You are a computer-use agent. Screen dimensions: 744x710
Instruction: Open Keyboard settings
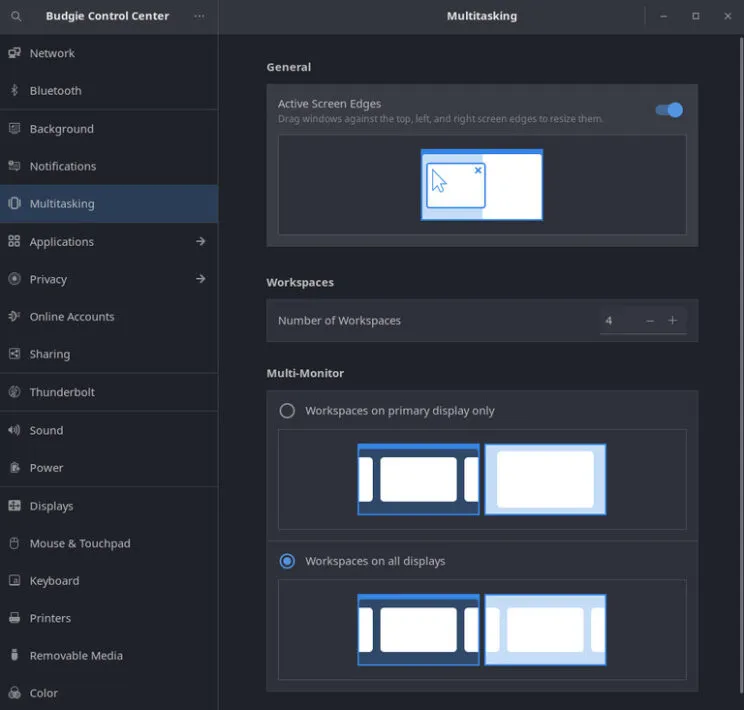pyautogui.click(x=109, y=581)
